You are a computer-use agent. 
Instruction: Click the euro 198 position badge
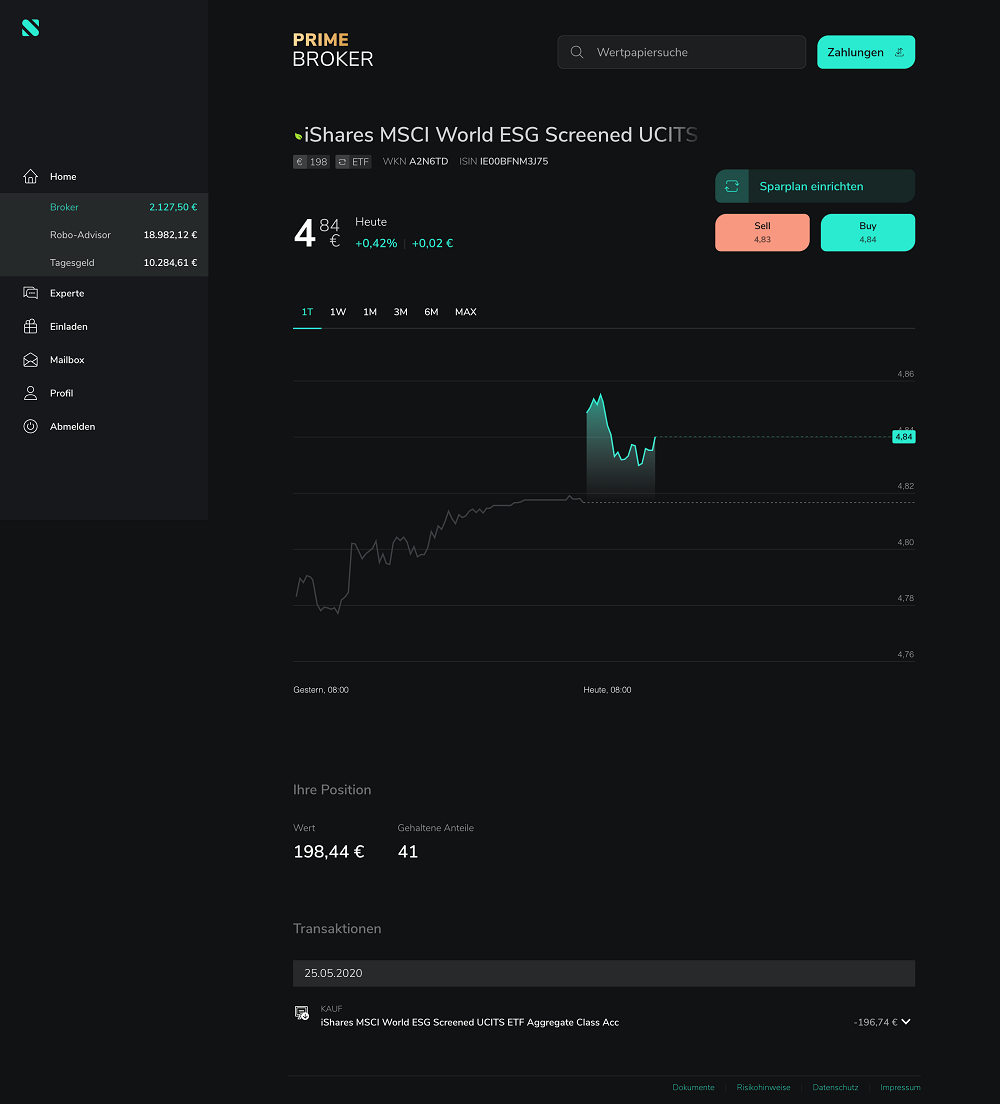pos(311,162)
